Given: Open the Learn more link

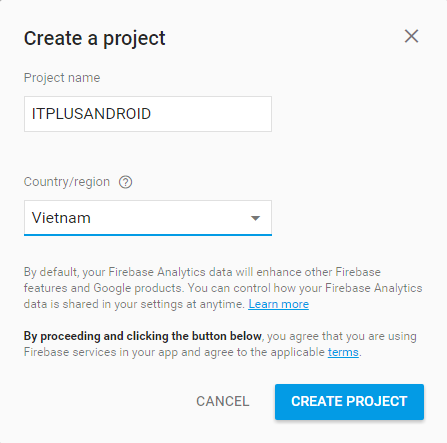Looking at the screenshot, I should click(278, 304).
